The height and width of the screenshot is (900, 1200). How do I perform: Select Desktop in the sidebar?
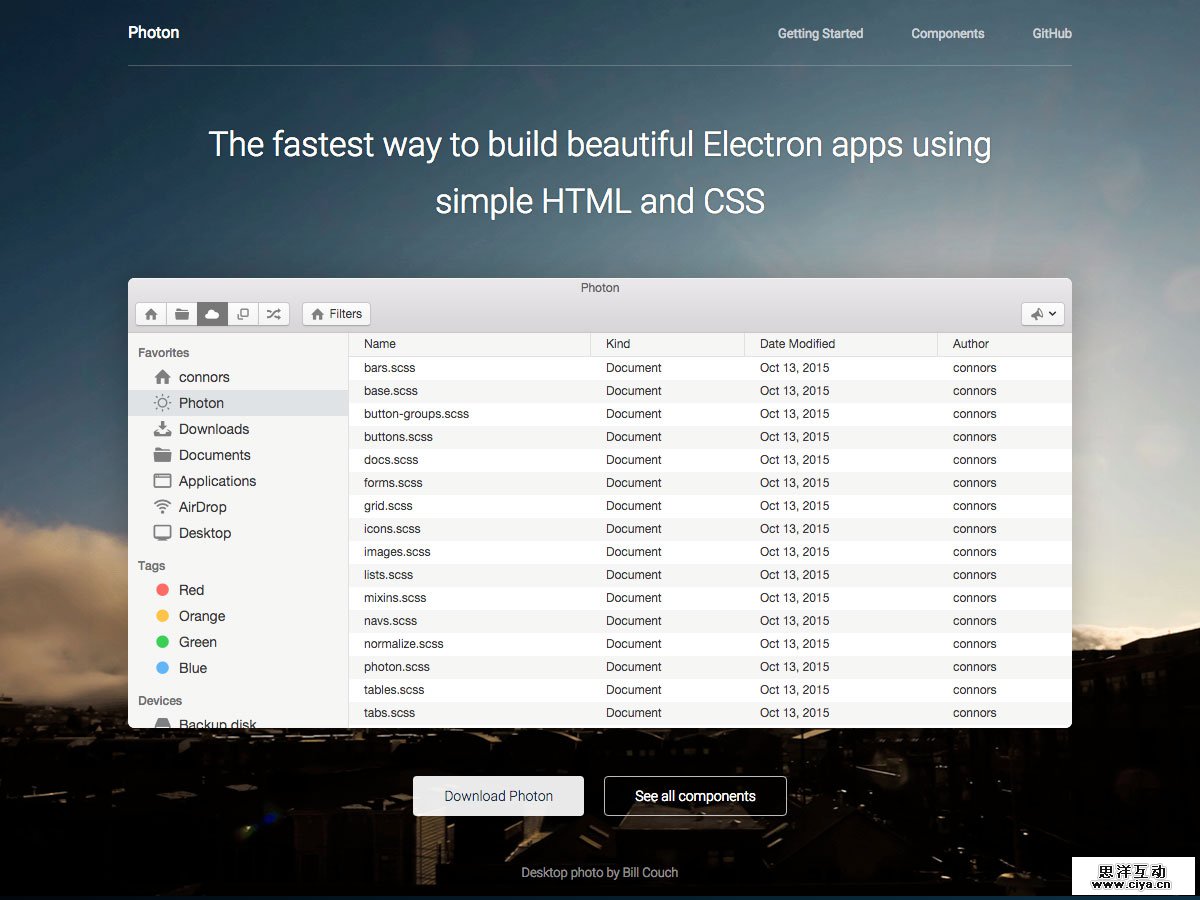(x=204, y=533)
